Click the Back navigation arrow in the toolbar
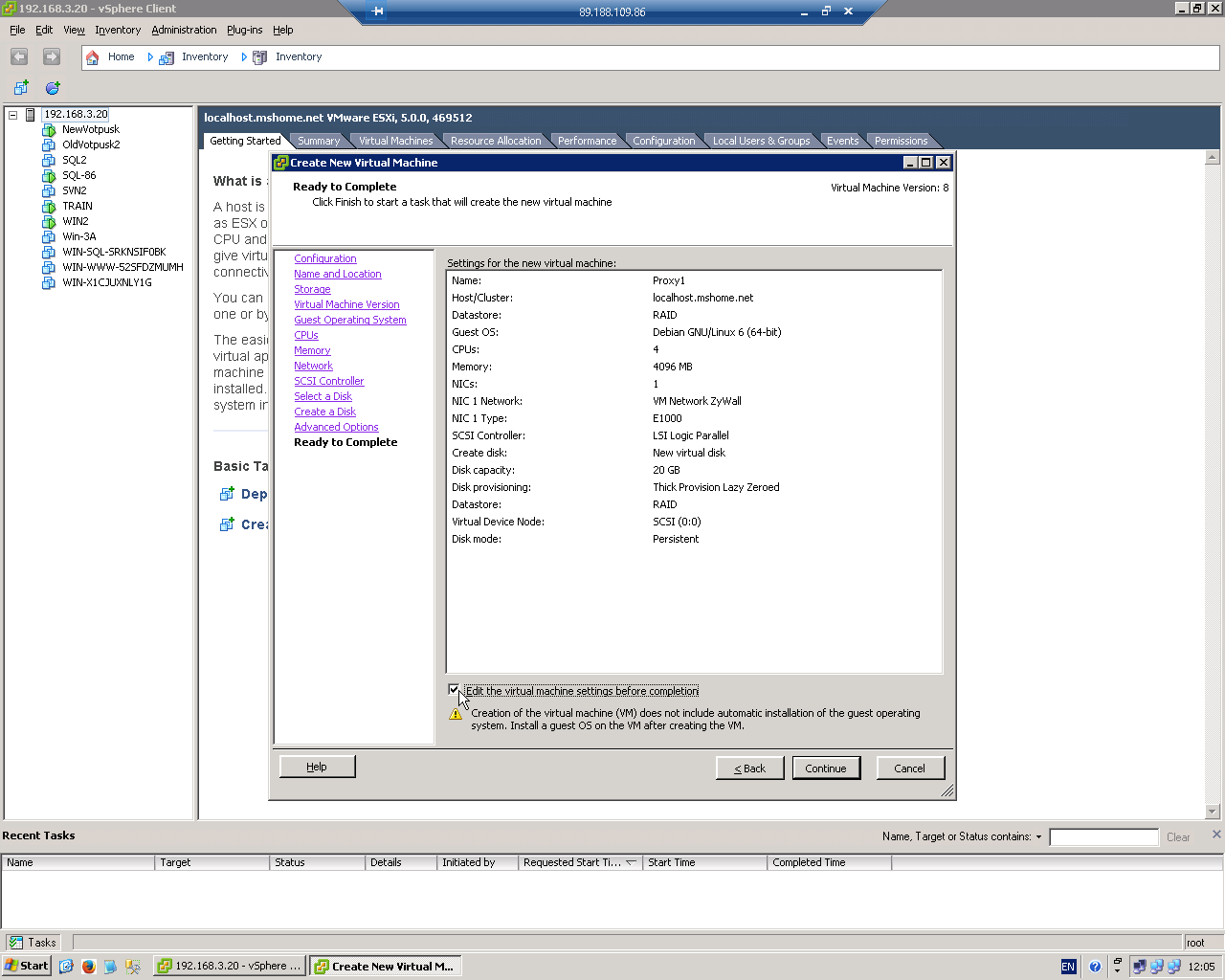 point(19,57)
